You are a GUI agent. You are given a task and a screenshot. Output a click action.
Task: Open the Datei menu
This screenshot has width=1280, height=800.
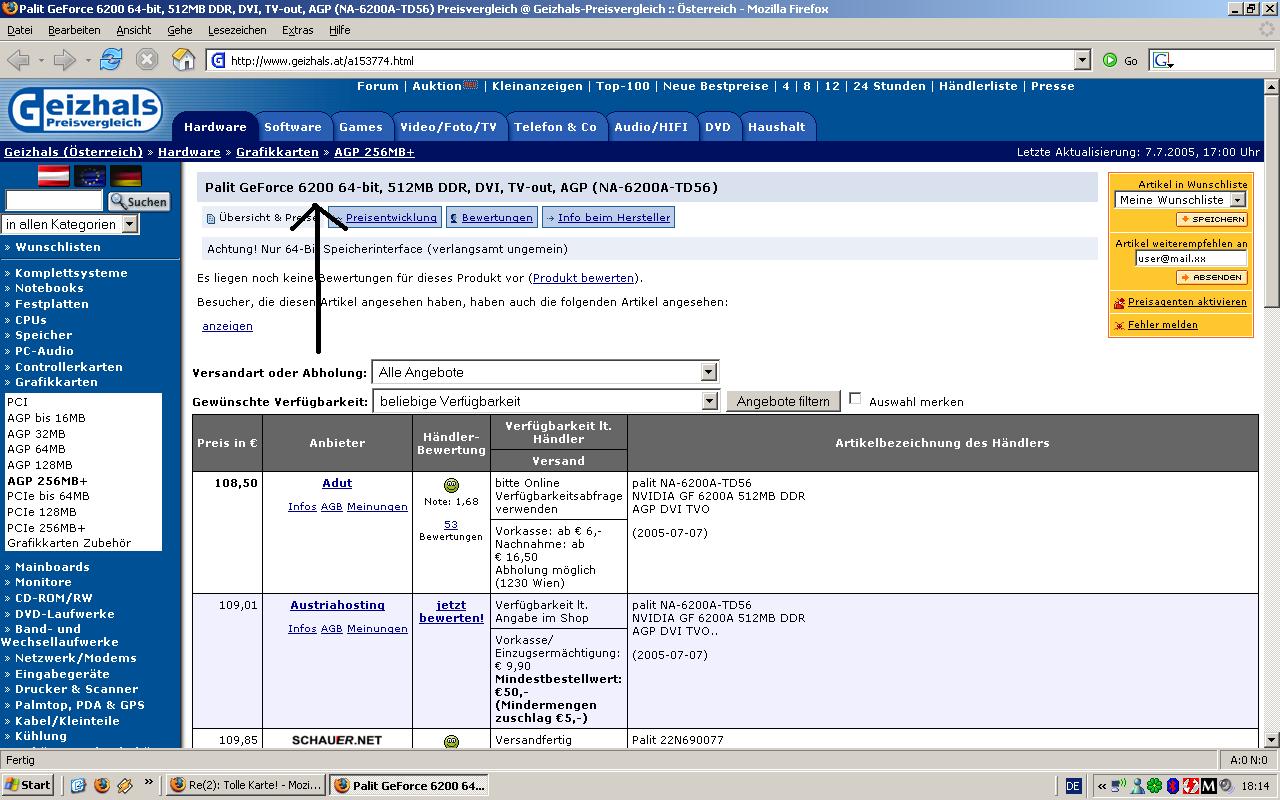pyautogui.click(x=19, y=30)
